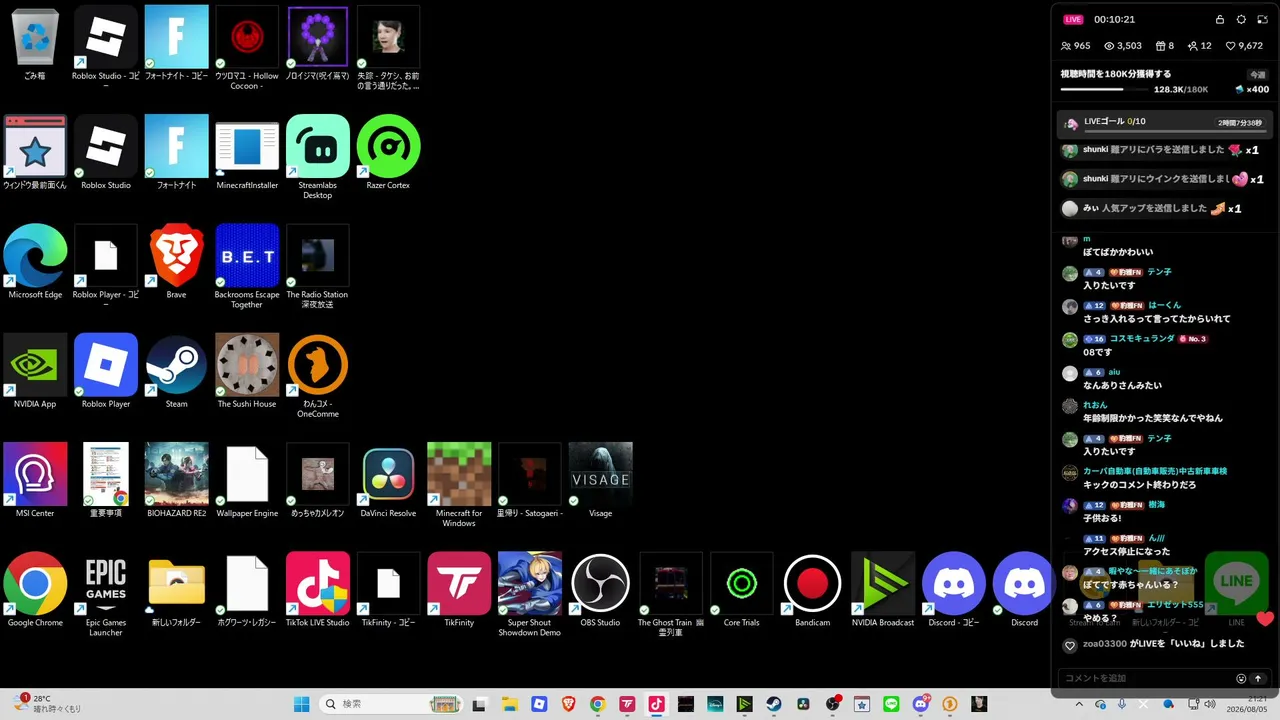Click the new followers count showing 12
Viewport: 1280px width, 720px height.
coord(1199,46)
